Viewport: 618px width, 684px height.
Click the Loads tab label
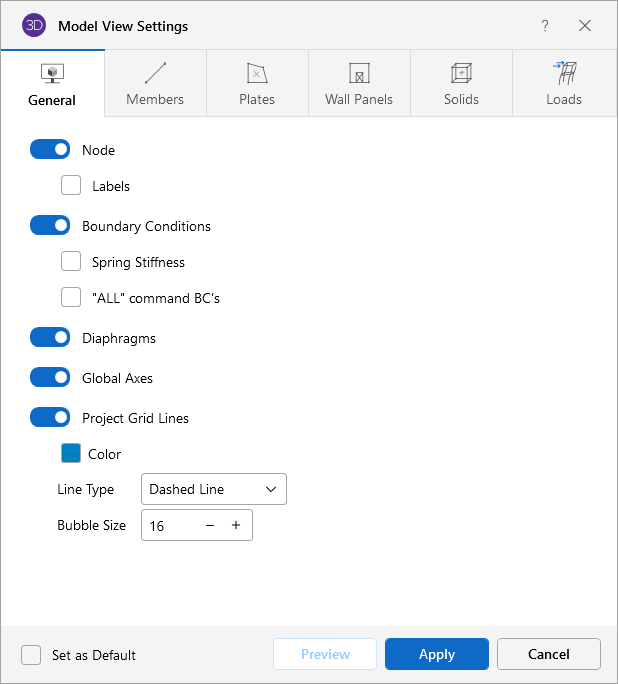pyautogui.click(x=564, y=99)
